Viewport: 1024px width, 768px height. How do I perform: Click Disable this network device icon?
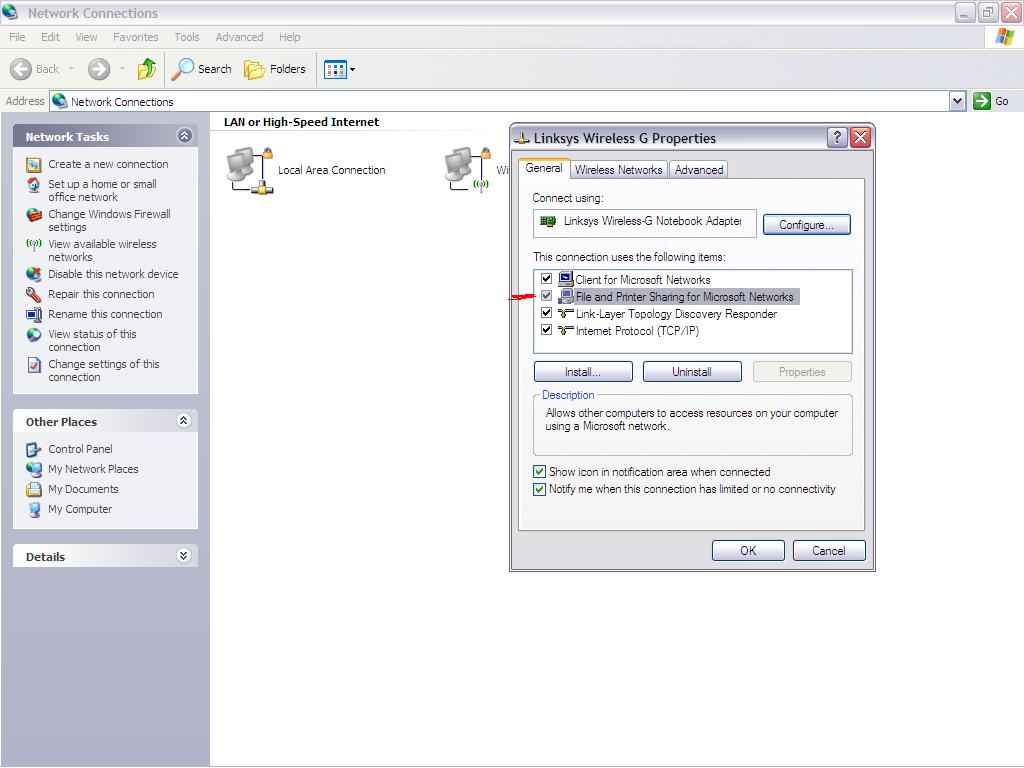pyautogui.click(x=34, y=274)
